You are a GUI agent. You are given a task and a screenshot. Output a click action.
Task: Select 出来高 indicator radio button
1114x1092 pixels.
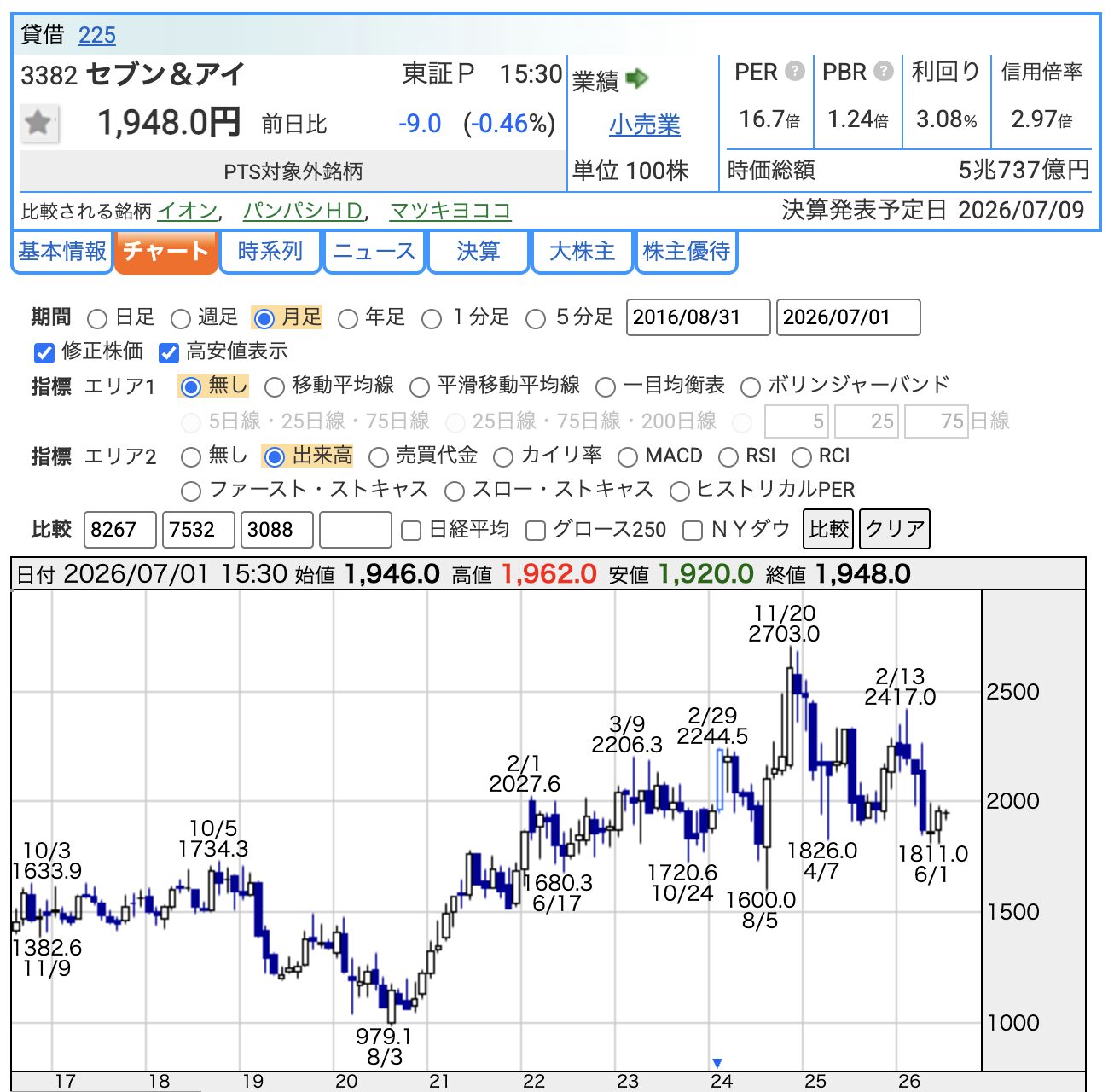(x=274, y=457)
